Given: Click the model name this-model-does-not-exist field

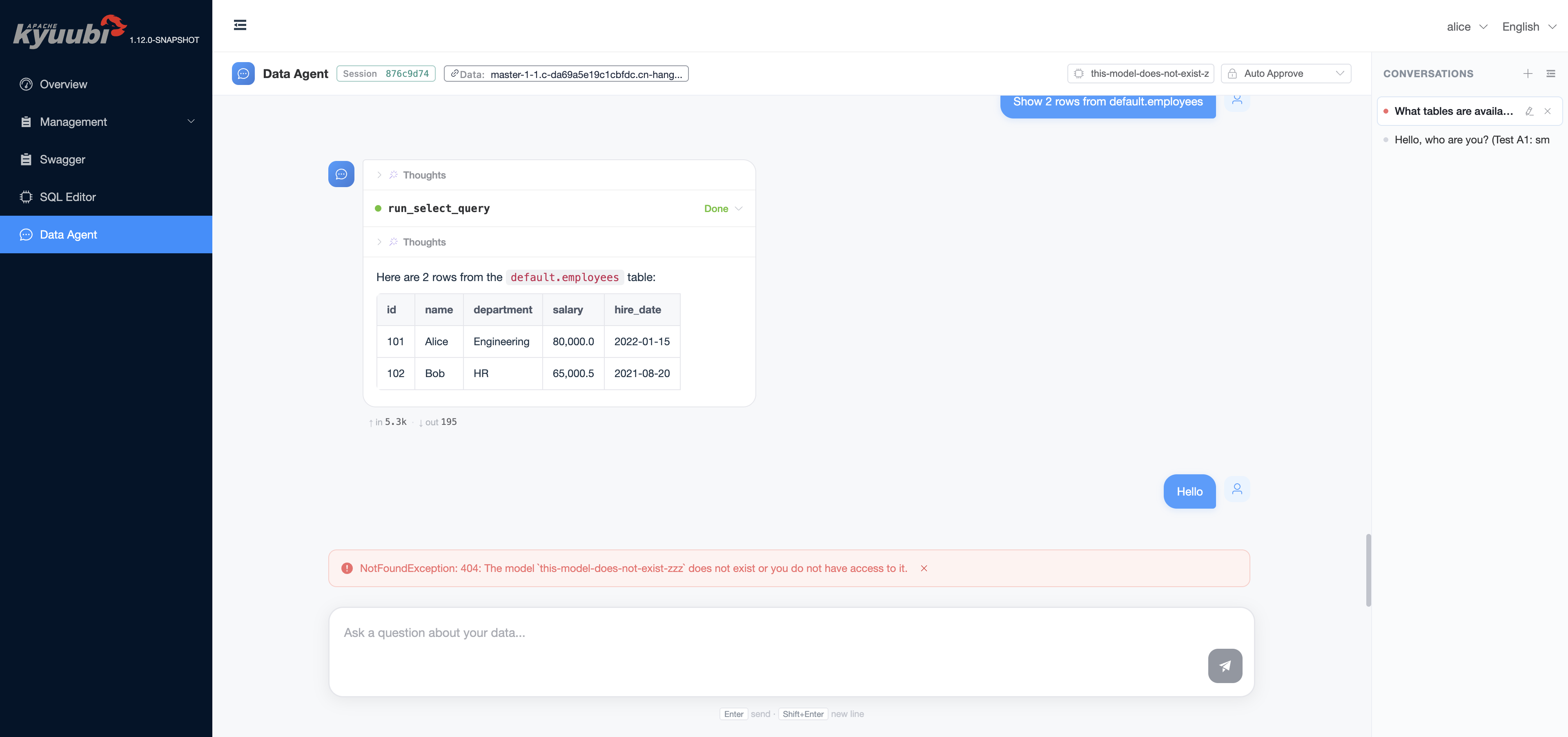Looking at the screenshot, I should [x=1141, y=73].
